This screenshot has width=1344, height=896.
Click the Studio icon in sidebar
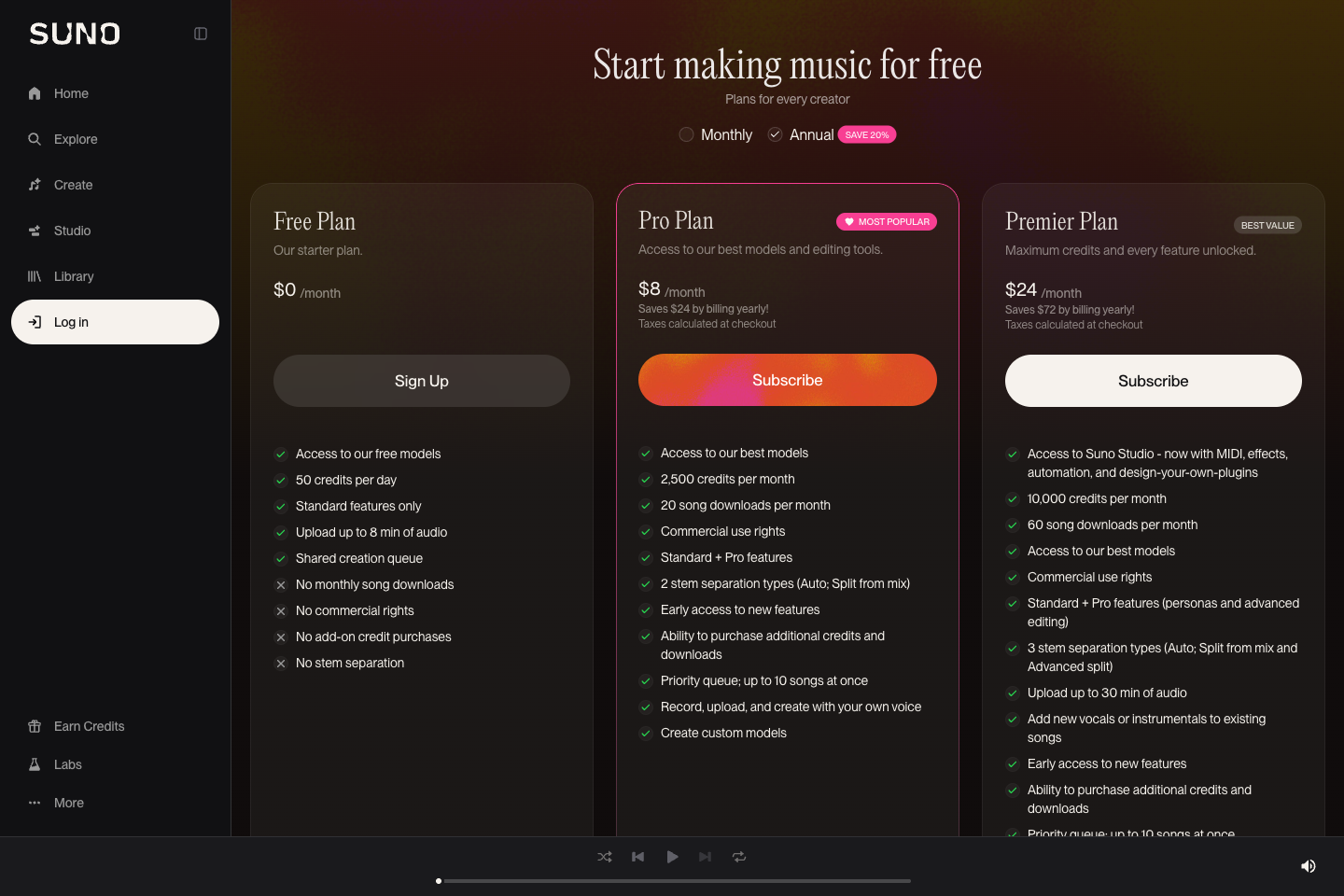point(35,231)
